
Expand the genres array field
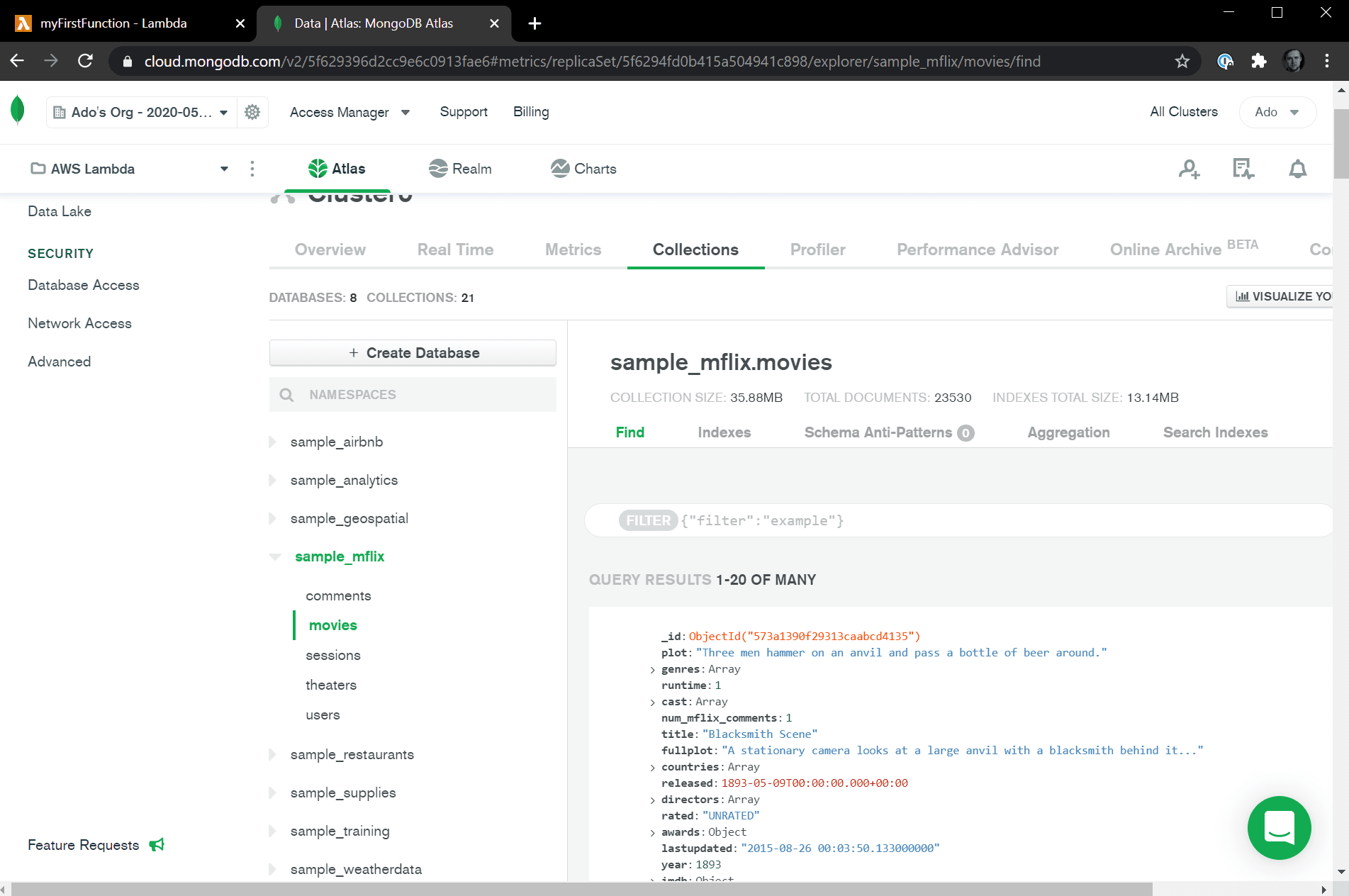[x=652, y=670]
